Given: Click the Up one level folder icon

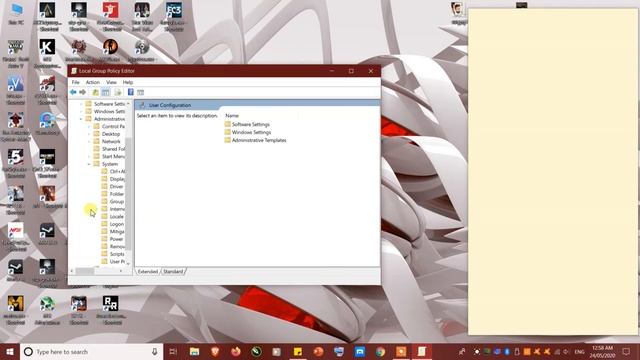Looking at the screenshot, I should tap(96, 92).
